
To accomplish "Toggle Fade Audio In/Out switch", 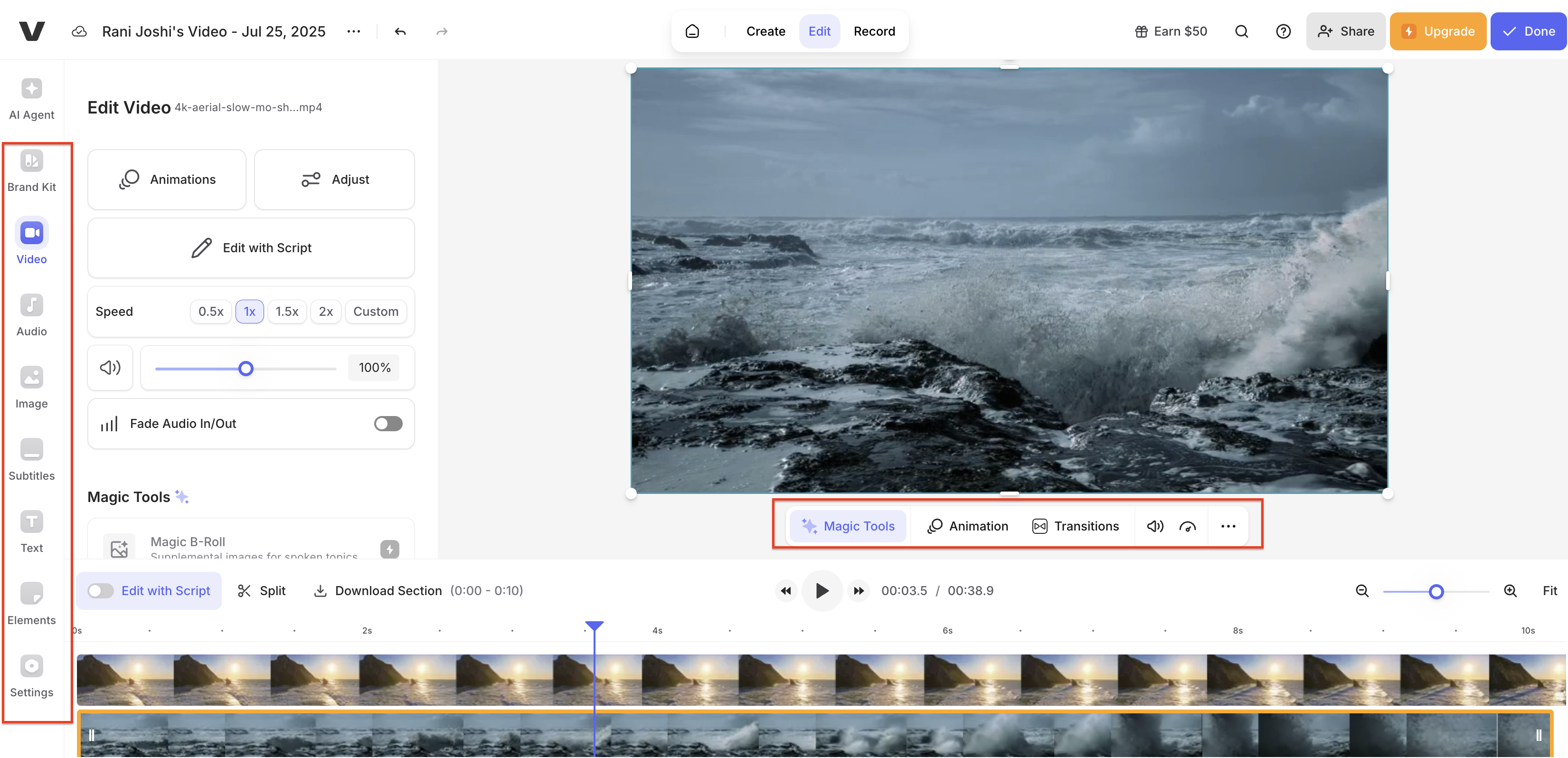I will 388,423.
